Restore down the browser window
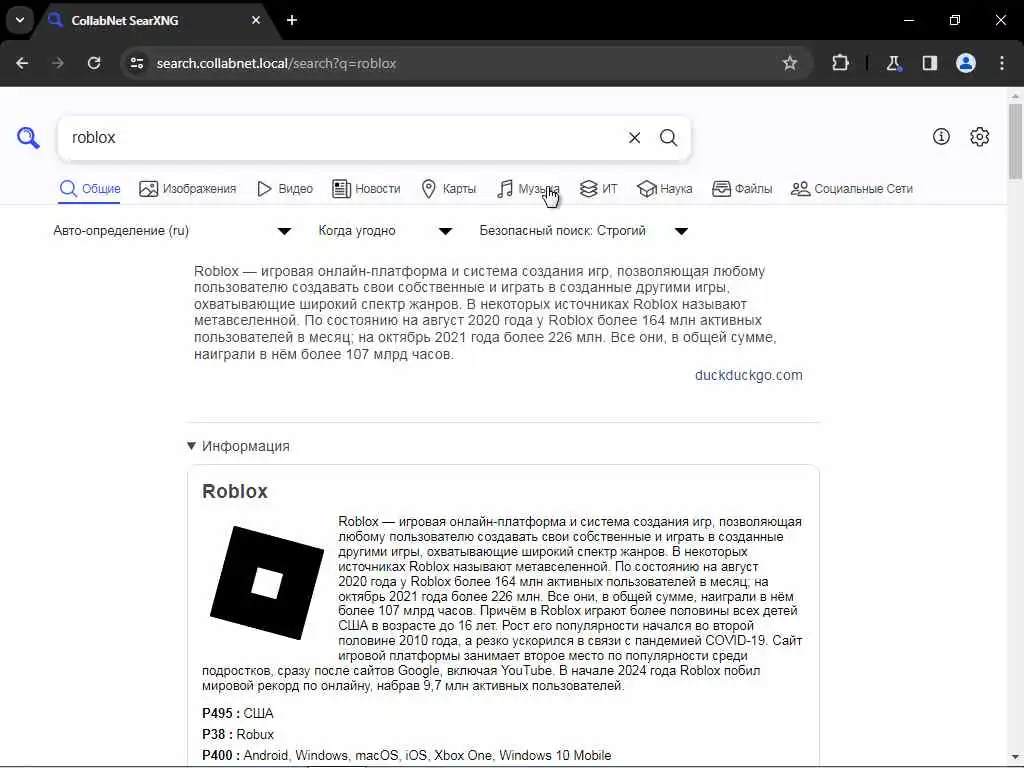 tap(955, 20)
